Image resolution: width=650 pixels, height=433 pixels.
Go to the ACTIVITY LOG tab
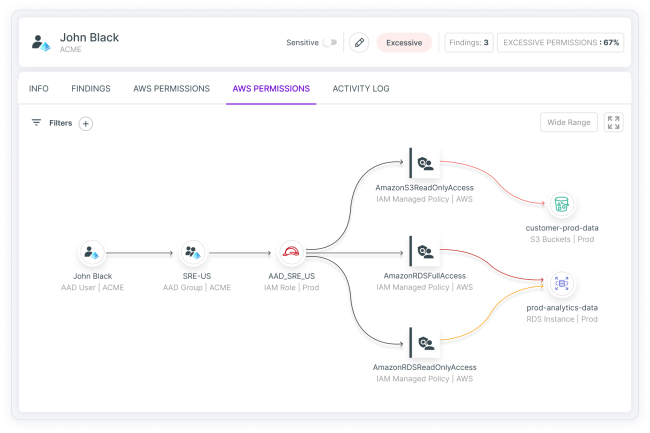point(361,89)
